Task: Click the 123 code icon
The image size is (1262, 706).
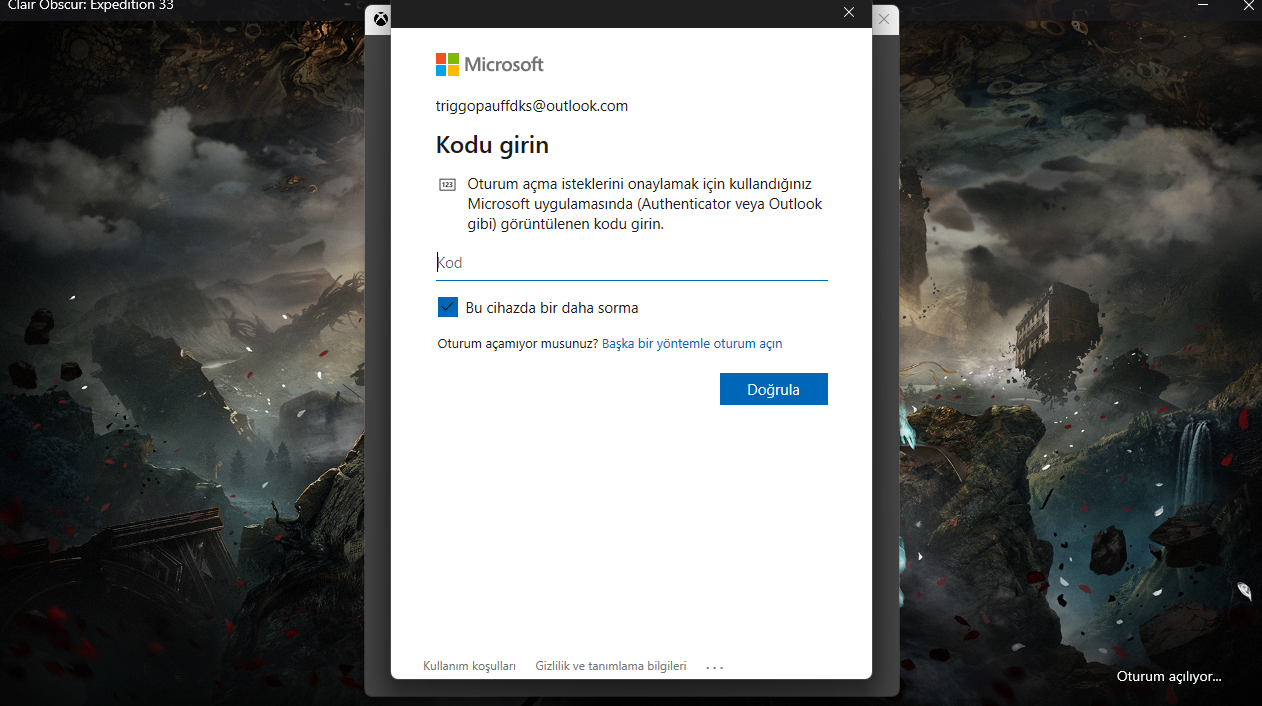Action: pyautogui.click(x=447, y=185)
